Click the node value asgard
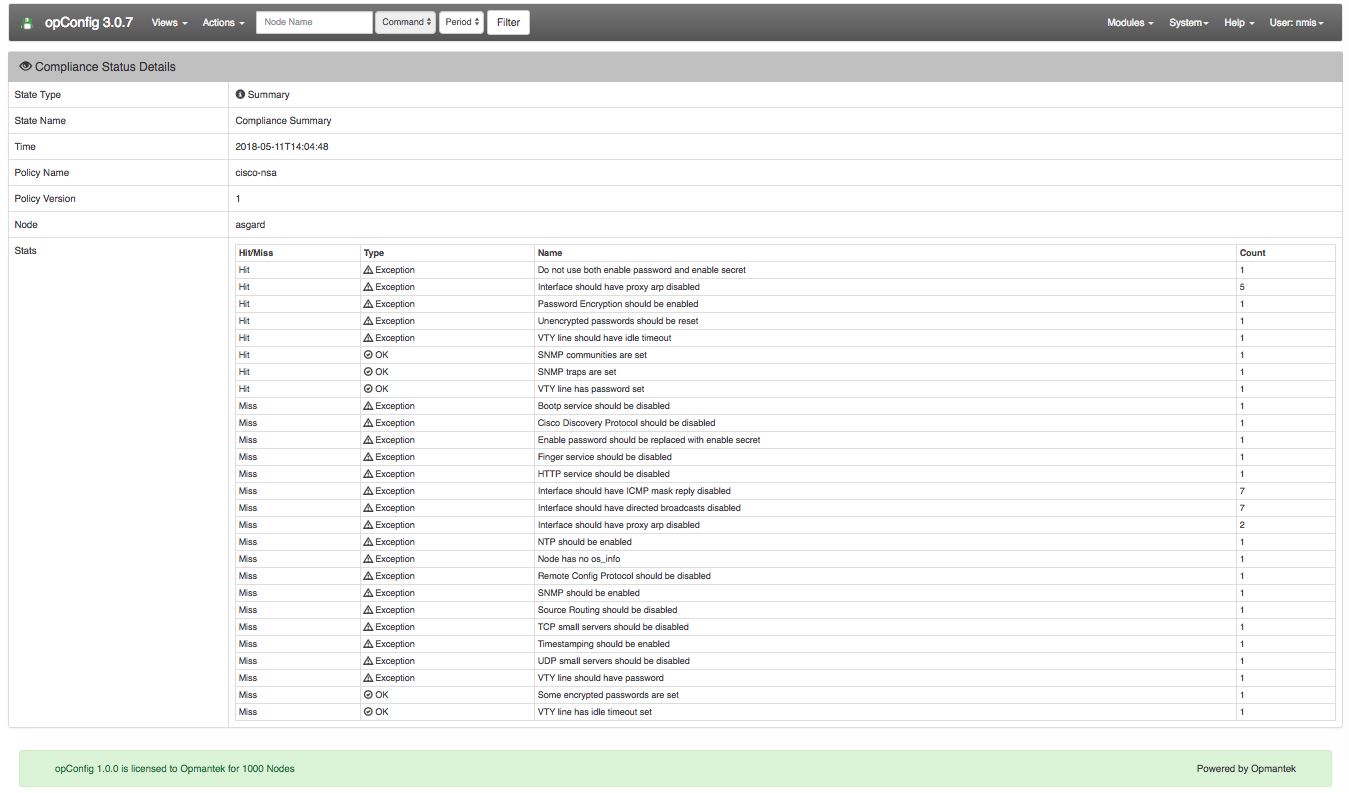Viewport: 1349px width, 793px height. [250, 224]
